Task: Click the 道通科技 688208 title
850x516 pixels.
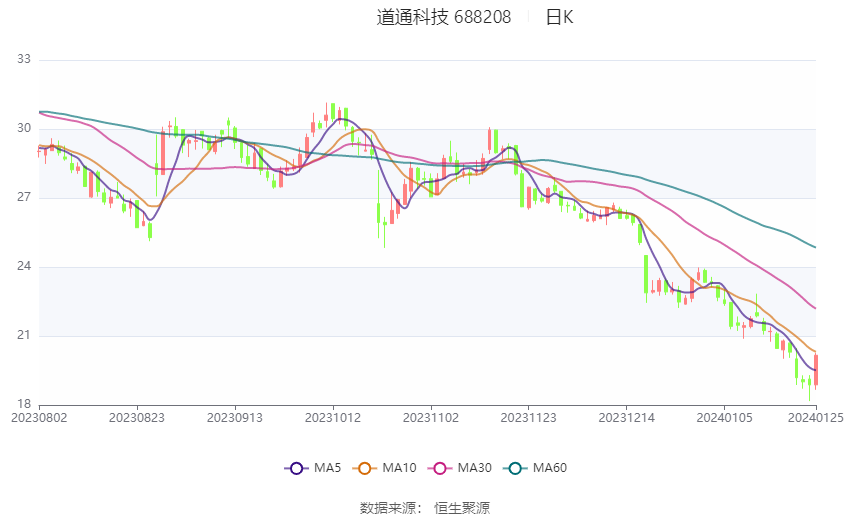Action: pyautogui.click(x=444, y=17)
